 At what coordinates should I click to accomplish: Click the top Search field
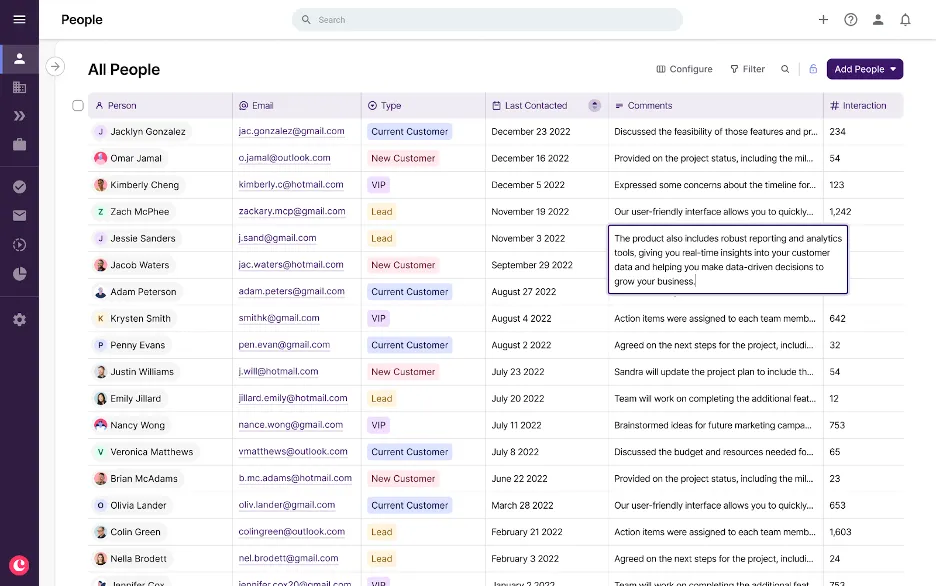(x=487, y=19)
